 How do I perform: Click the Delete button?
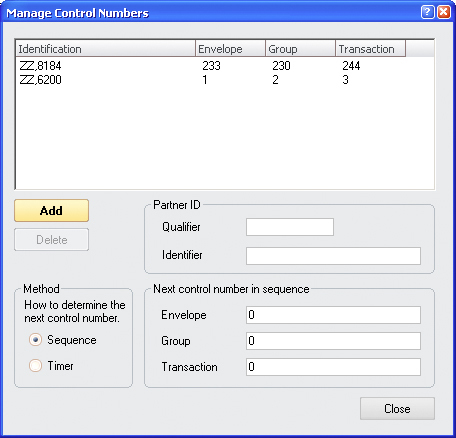(51, 239)
